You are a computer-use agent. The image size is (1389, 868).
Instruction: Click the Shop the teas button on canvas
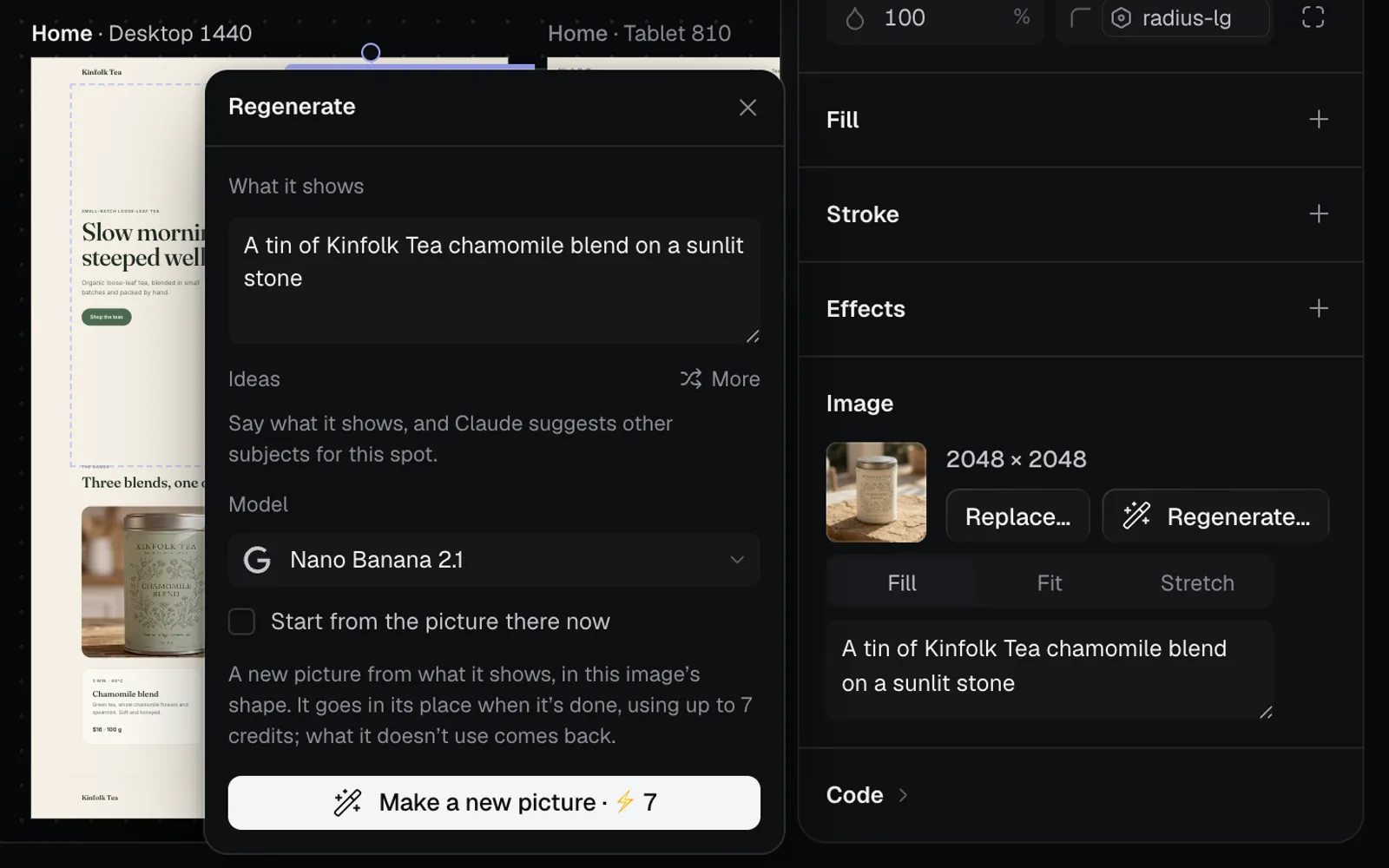(107, 317)
